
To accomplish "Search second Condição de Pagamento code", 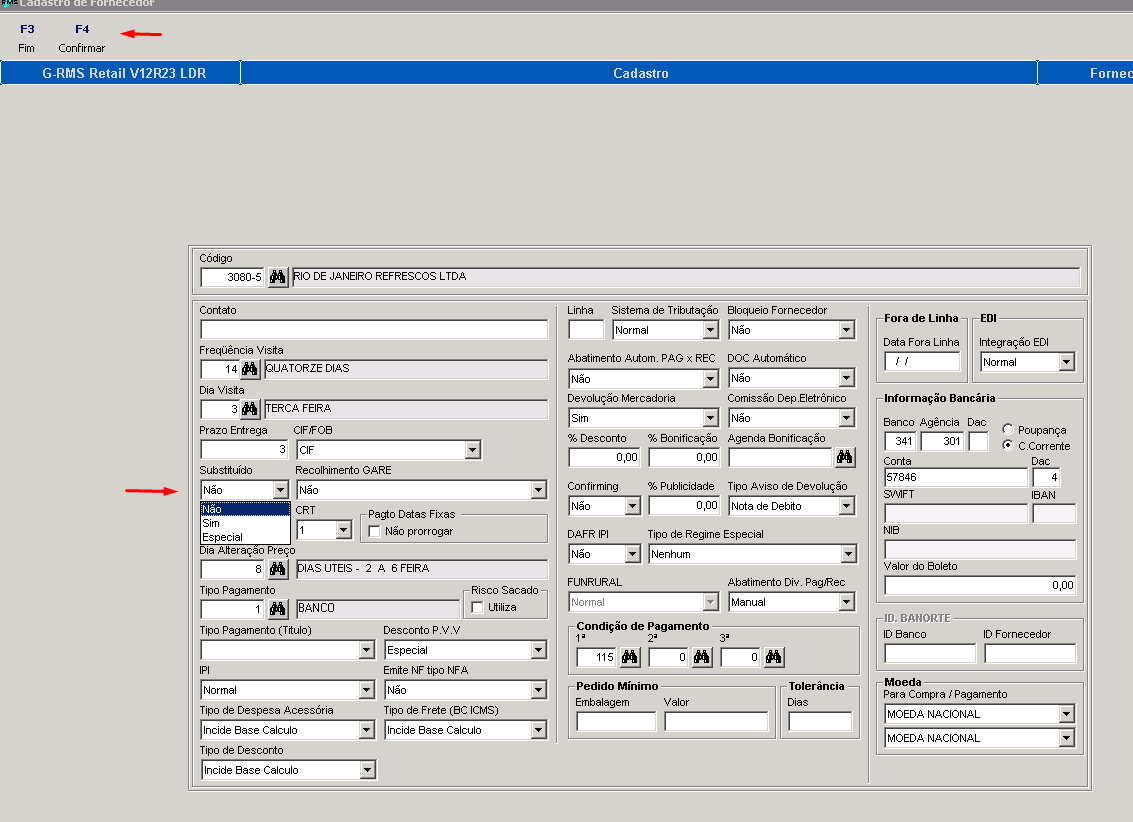I will 702,657.
